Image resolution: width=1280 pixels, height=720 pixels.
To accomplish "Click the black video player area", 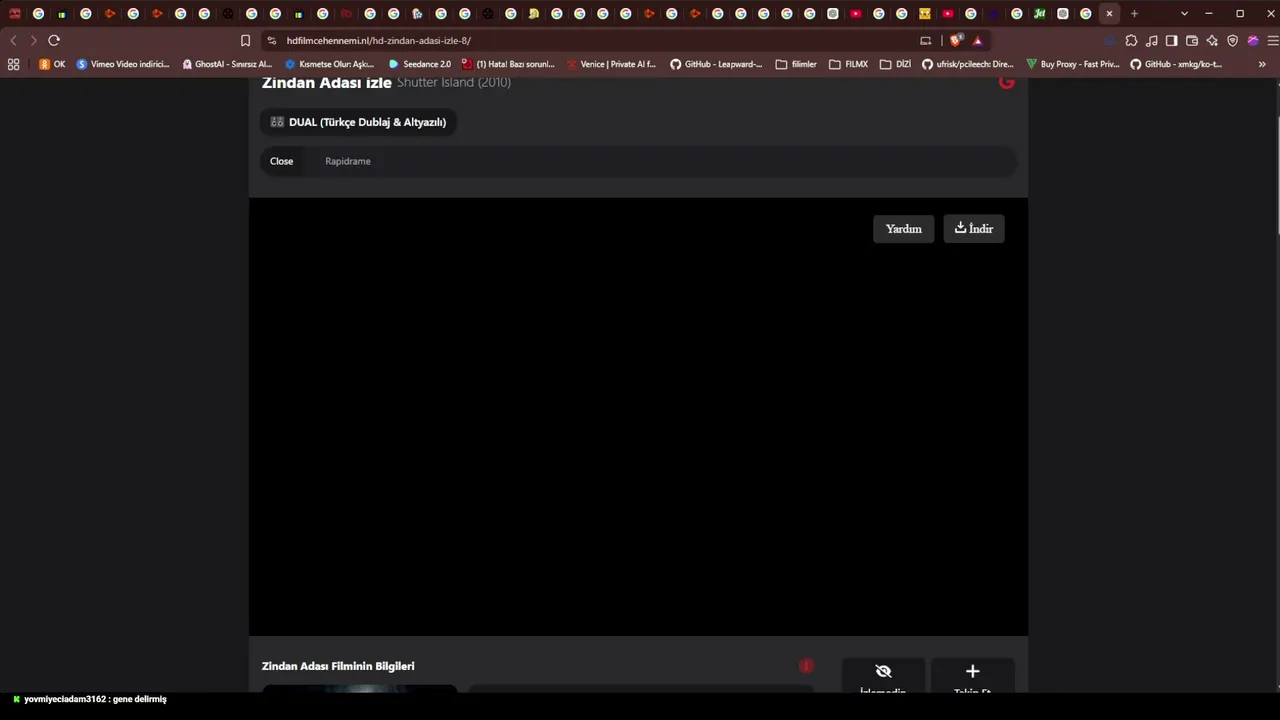I will 638,416.
